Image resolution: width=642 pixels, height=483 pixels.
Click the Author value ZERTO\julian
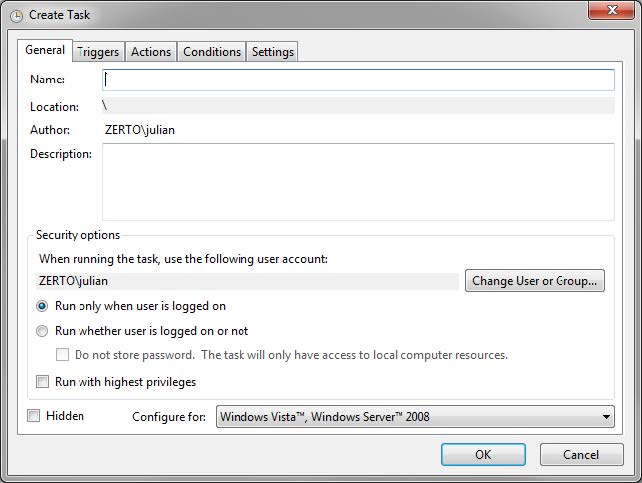(x=140, y=130)
